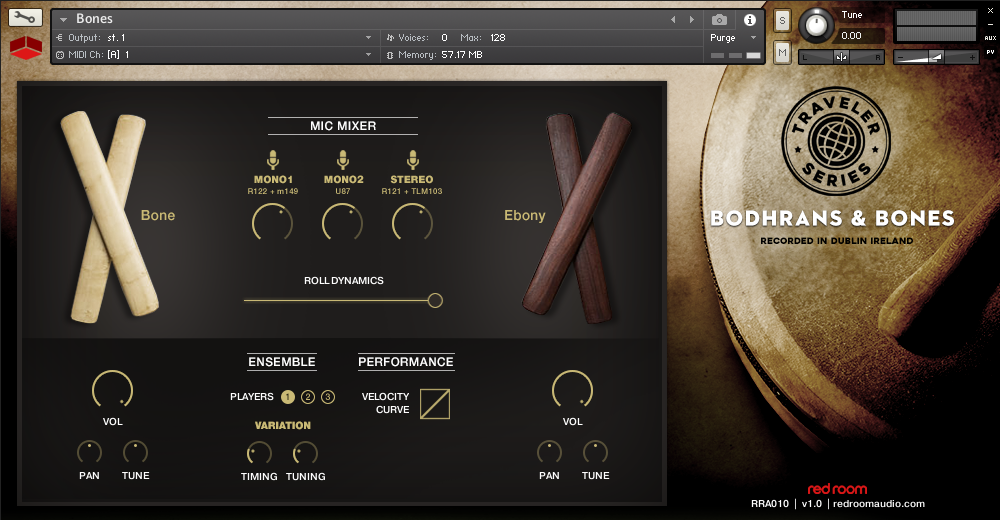Open the MIDI Ch channel dropdown
This screenshot has width=1000, height=520.
[x=369, y=54]
